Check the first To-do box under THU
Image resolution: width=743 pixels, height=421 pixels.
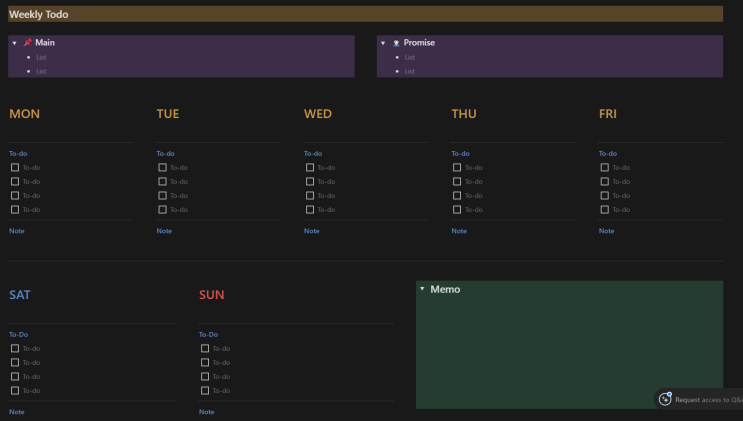coord(457,167)
